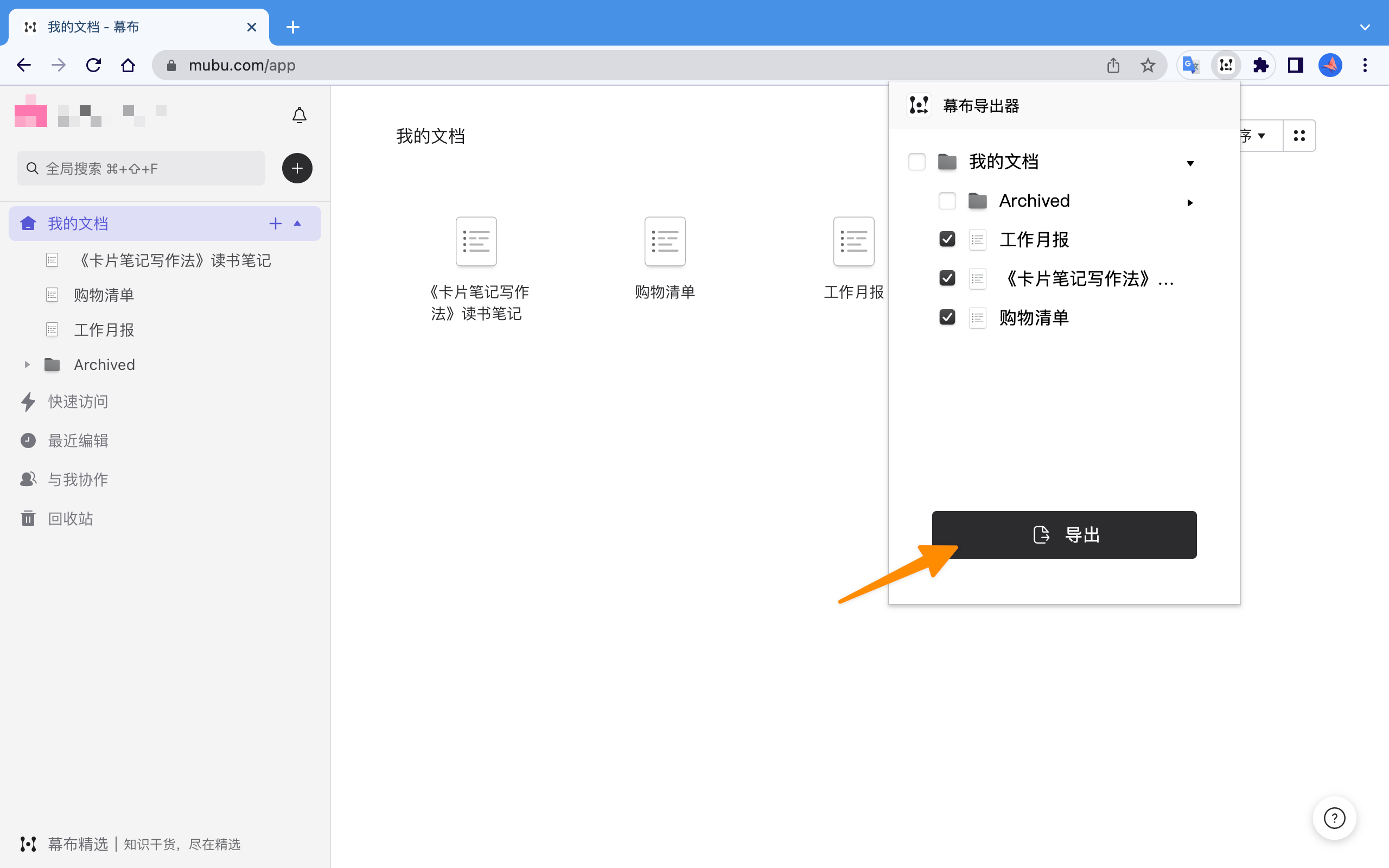Click the 快速访问 lightning bolt icon

[27, 401]
